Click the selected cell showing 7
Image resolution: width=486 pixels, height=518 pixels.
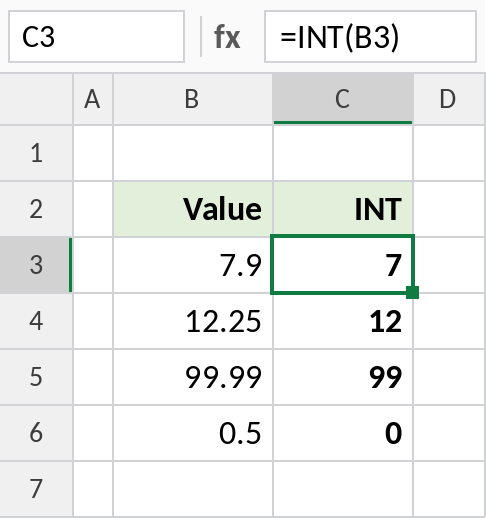click(x=343, y=265)
